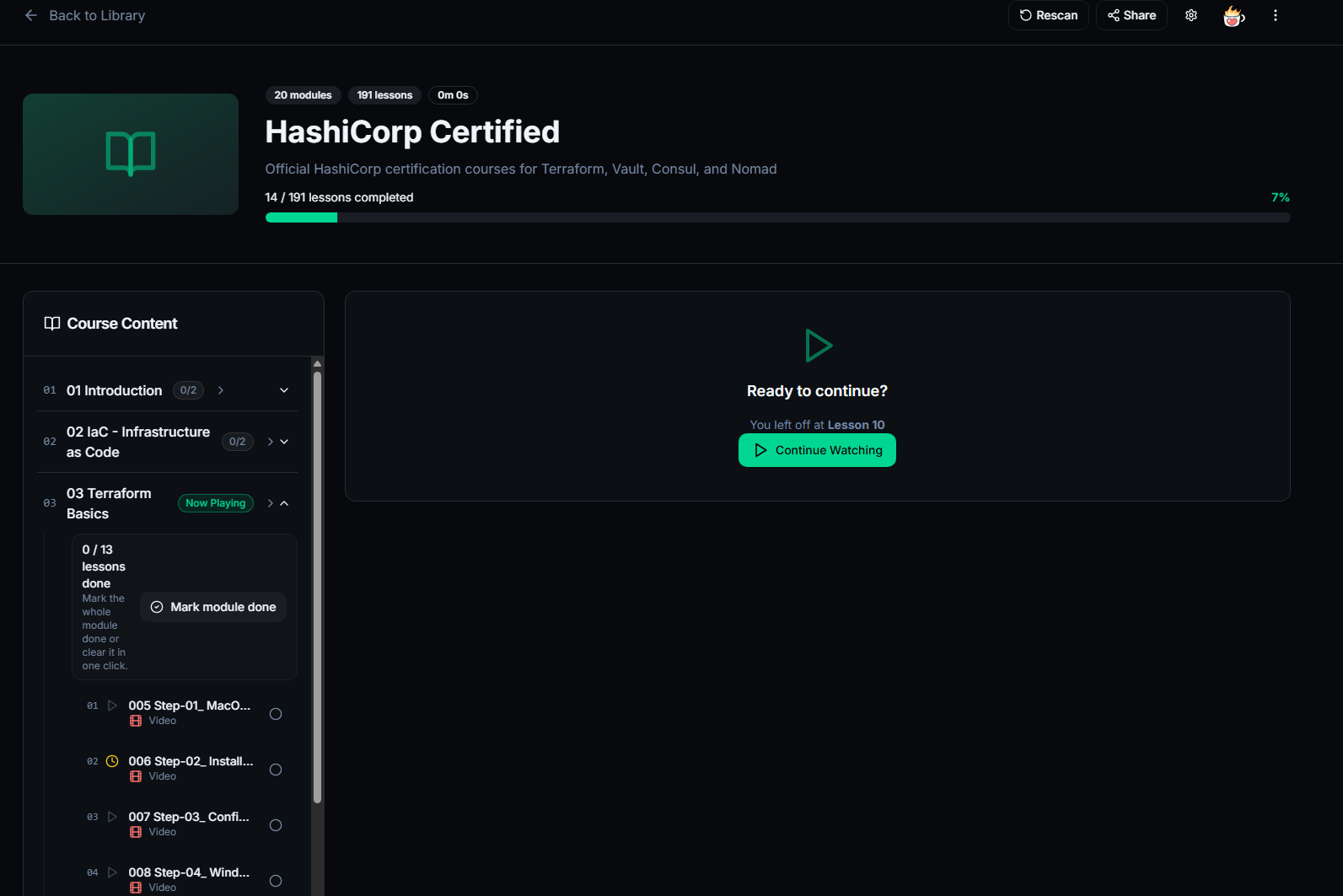Click Mark module done button

[x=213, y=607]
